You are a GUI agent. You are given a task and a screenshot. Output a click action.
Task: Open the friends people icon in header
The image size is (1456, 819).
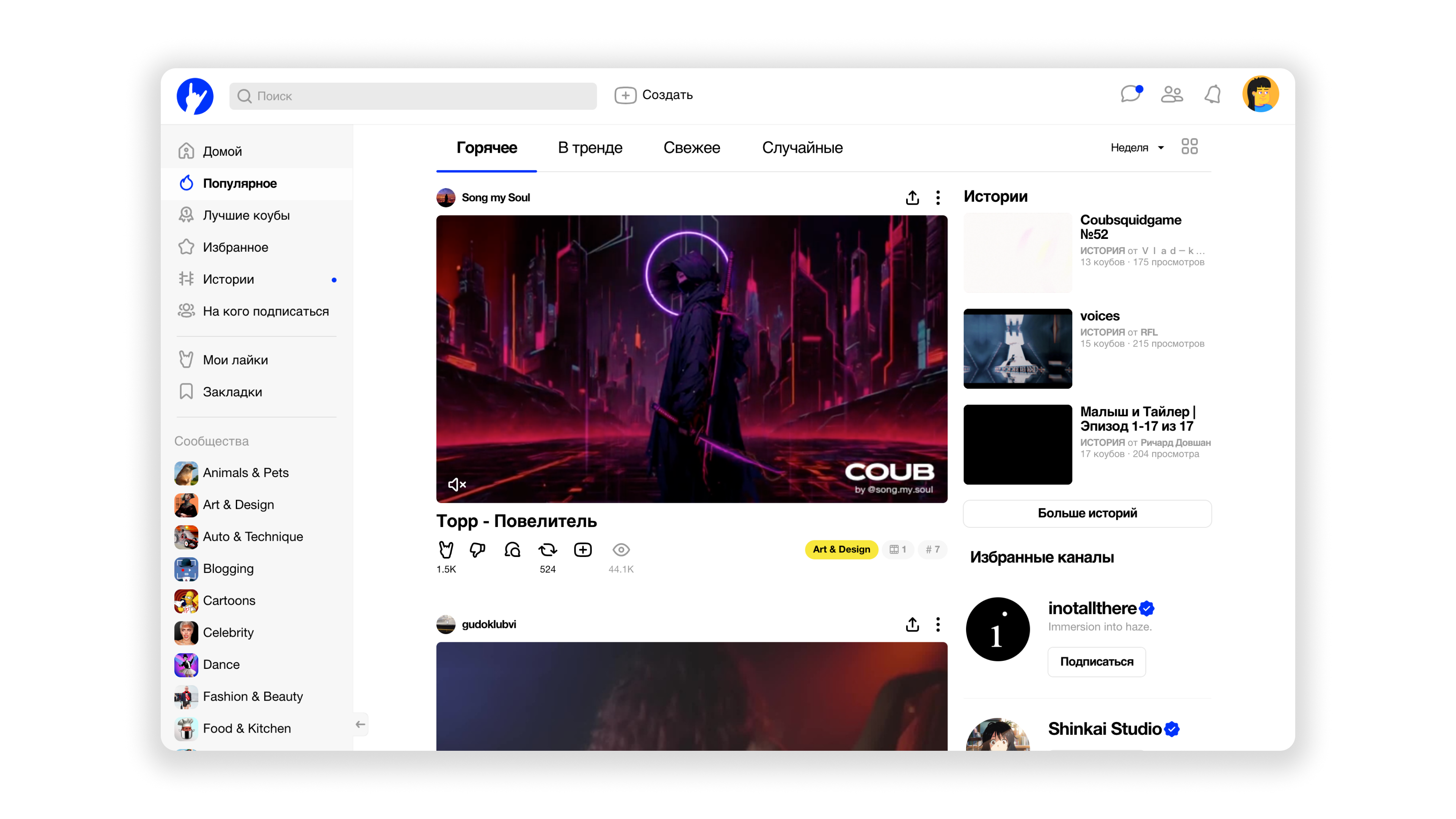1172,94
